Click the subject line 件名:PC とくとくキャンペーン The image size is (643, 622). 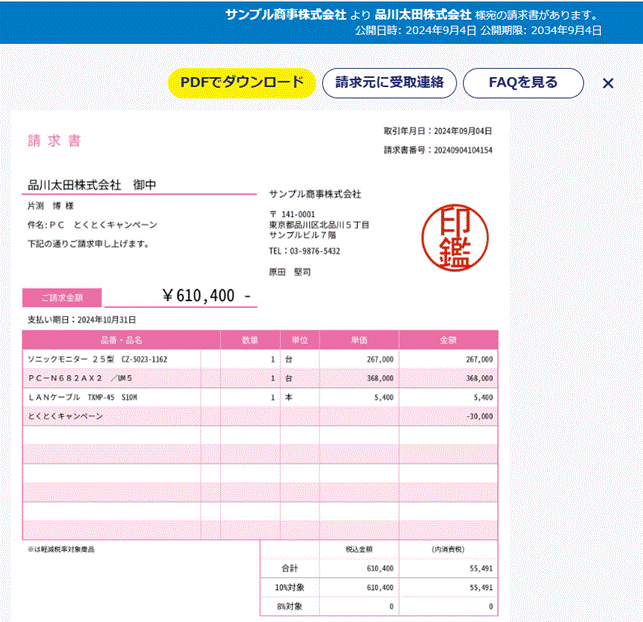click(92, 225)
